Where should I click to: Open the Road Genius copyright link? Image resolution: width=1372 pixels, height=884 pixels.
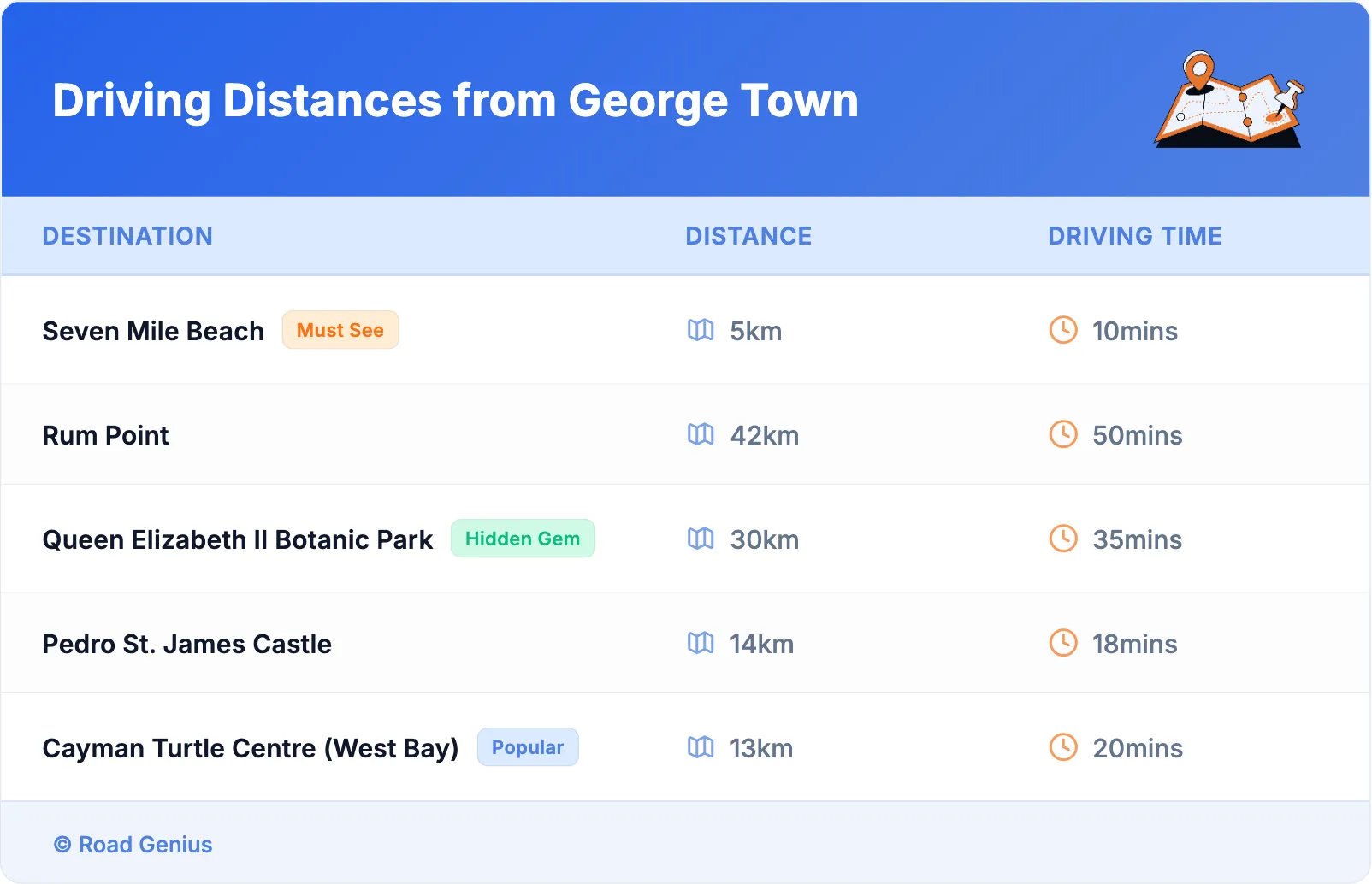click(133, 845)
